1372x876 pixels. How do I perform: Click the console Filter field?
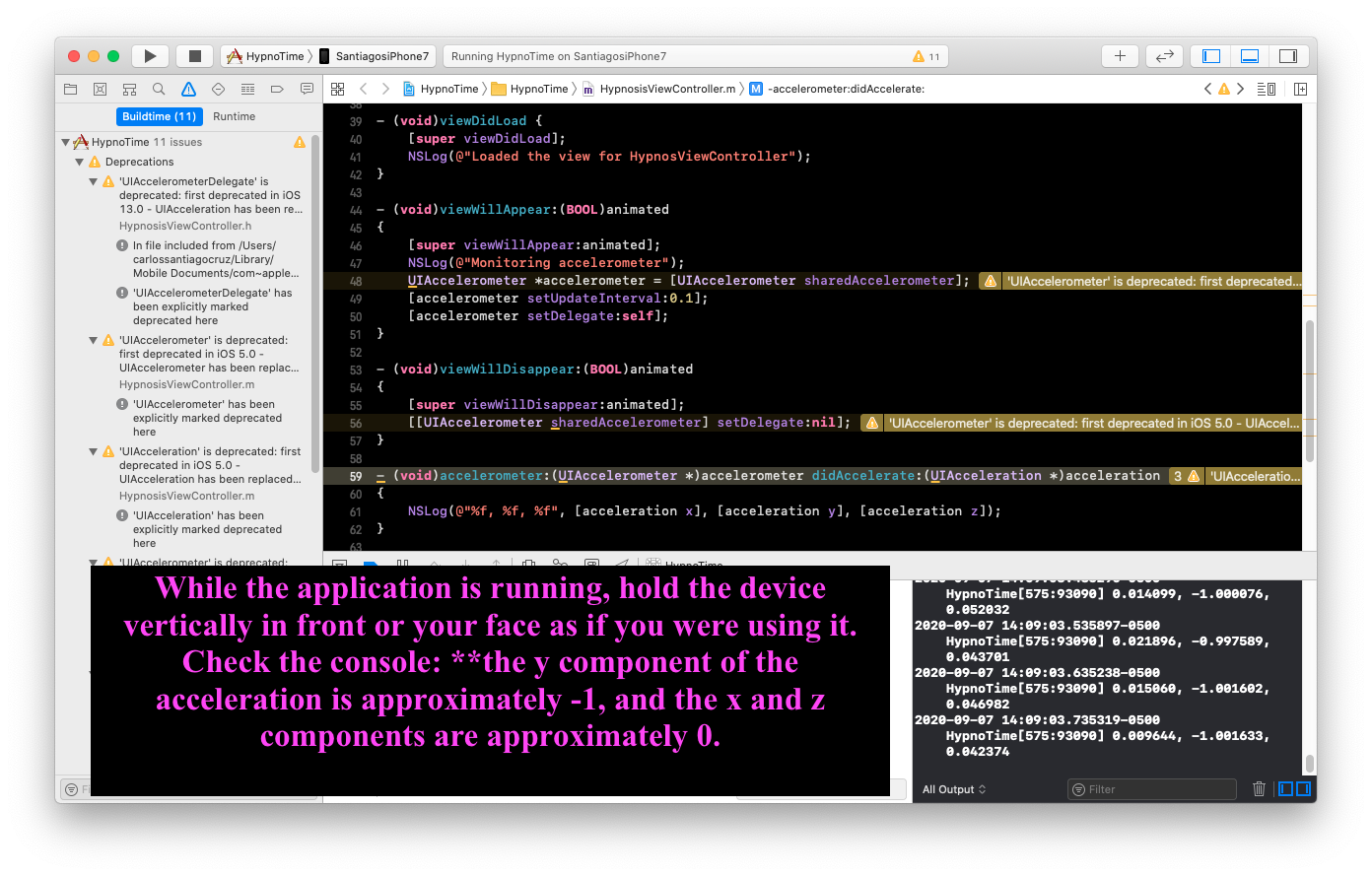(1152, 789)
